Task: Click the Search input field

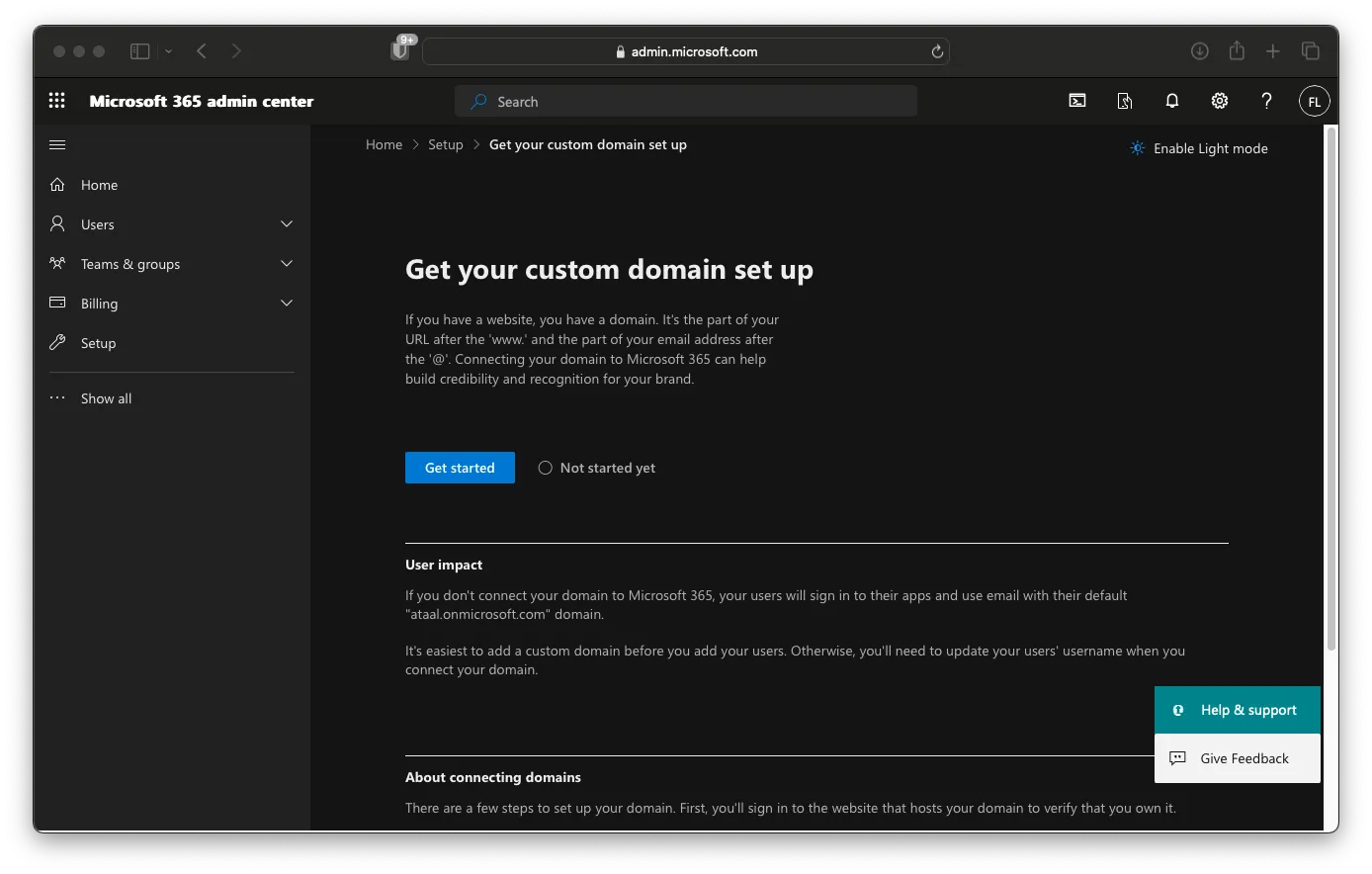Action: click(x=686, y=102)
